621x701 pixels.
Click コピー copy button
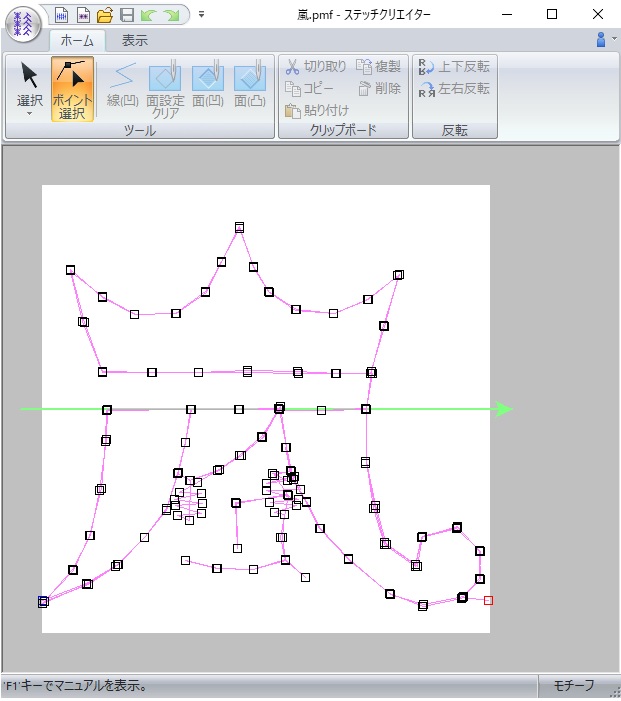(309, 89)
